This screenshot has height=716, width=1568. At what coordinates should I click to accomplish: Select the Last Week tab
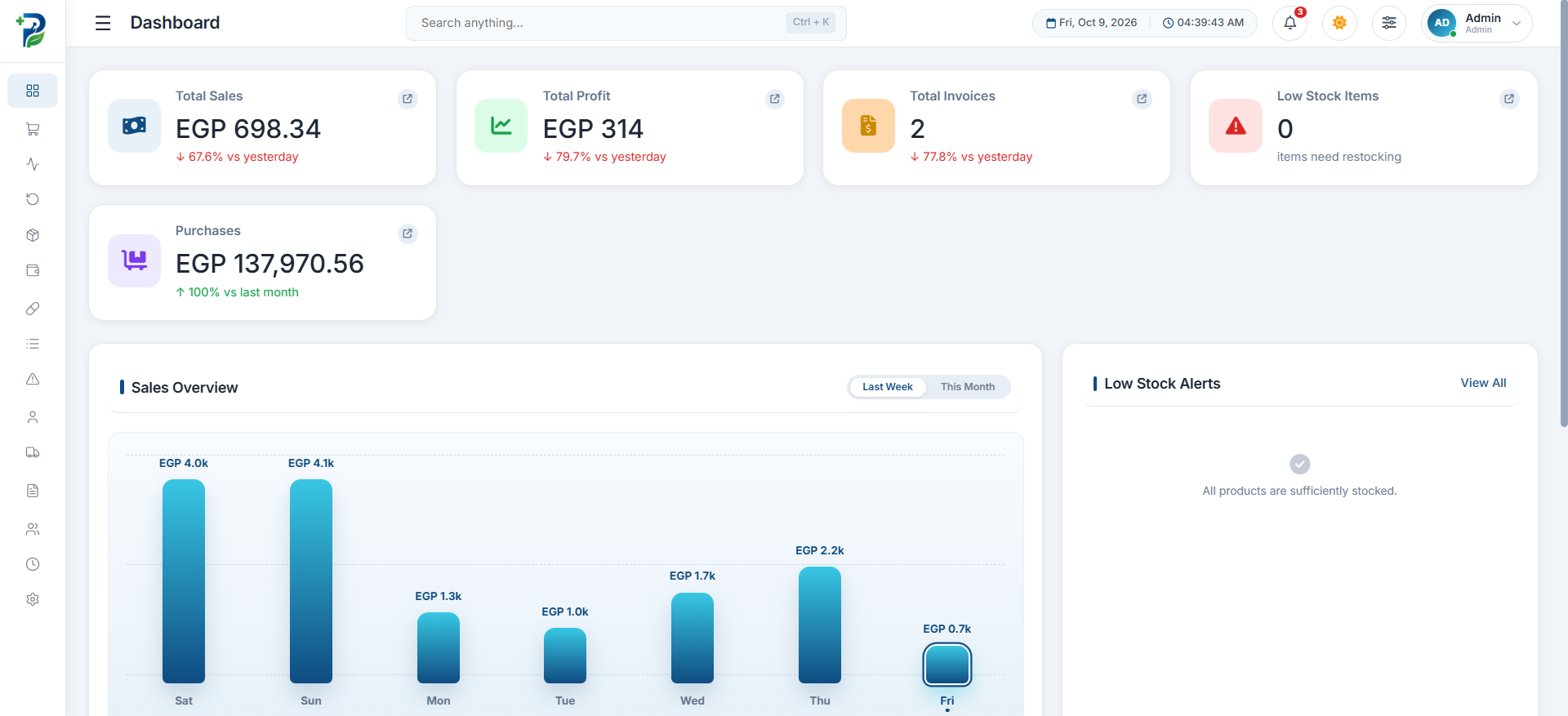pyautogui.click(x=888, y=387)
